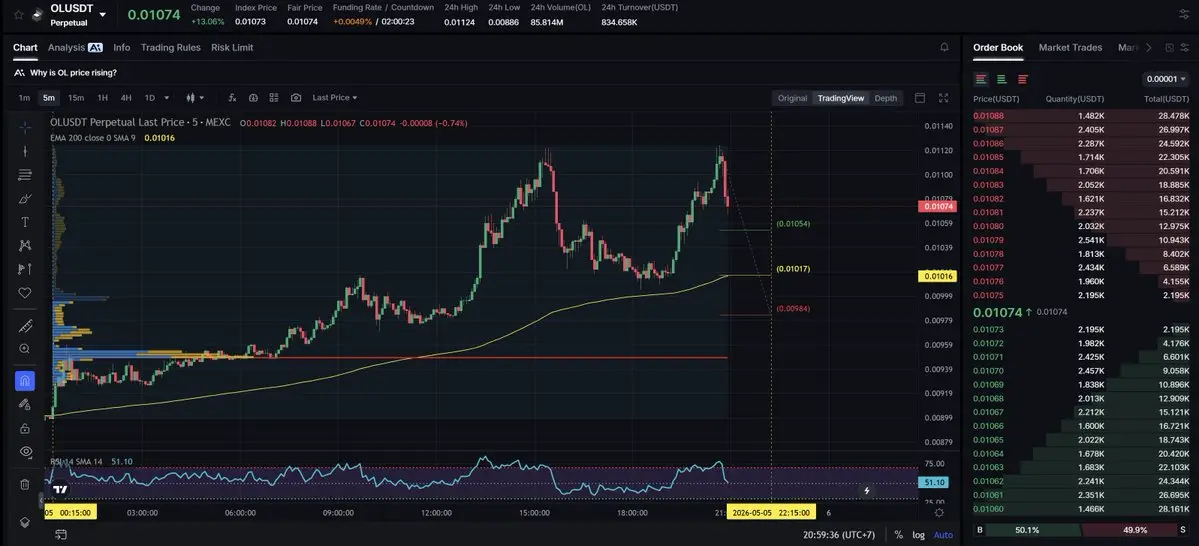Open the Fibonacci retracement tools
The image size is (1199, 546).
coord(24,175)
